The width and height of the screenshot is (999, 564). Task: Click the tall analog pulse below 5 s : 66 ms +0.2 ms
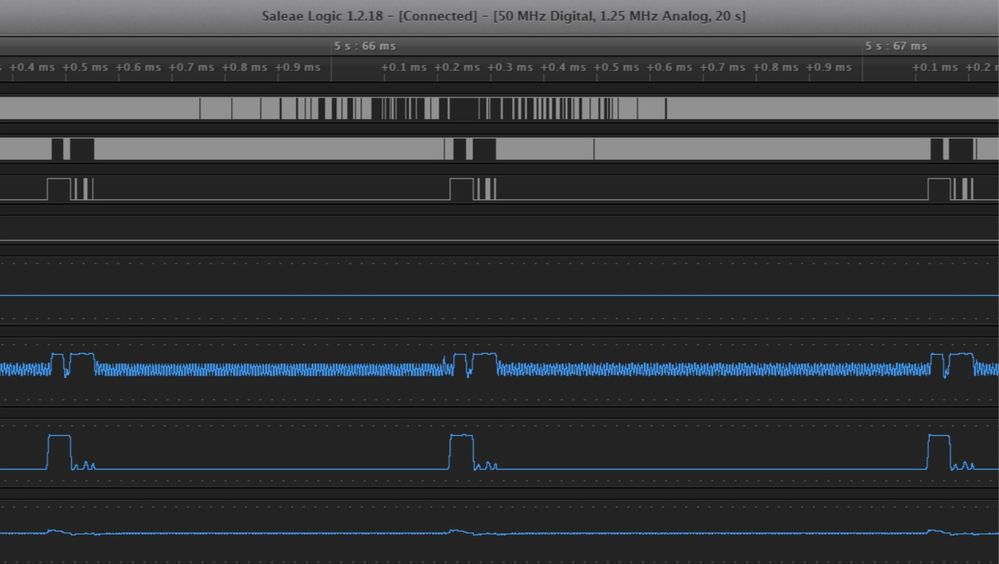pos(461,452)
